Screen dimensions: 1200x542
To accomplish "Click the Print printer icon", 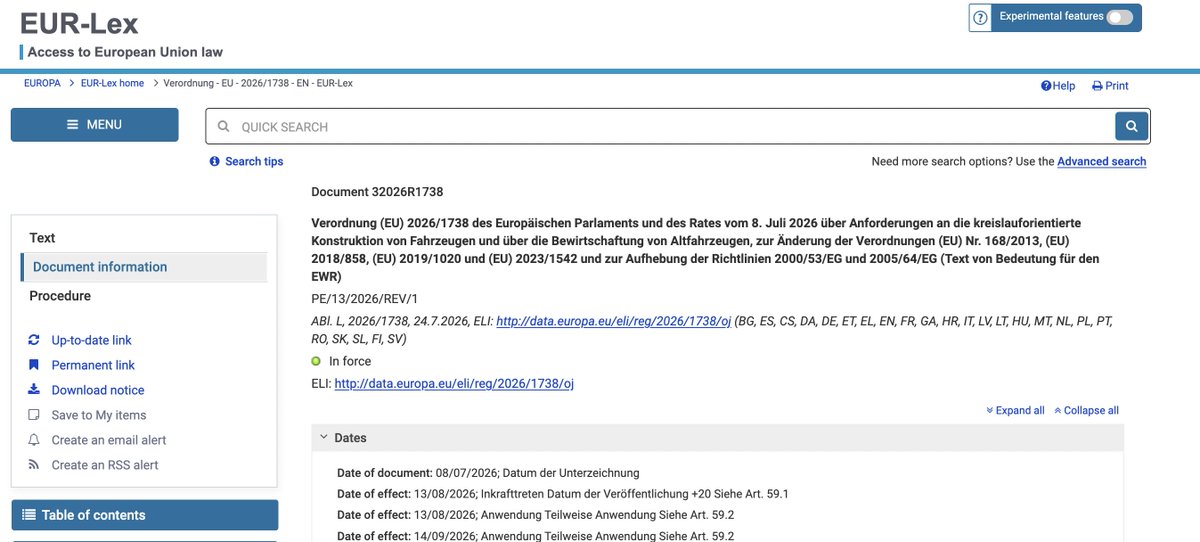I will coord(1097,86).
